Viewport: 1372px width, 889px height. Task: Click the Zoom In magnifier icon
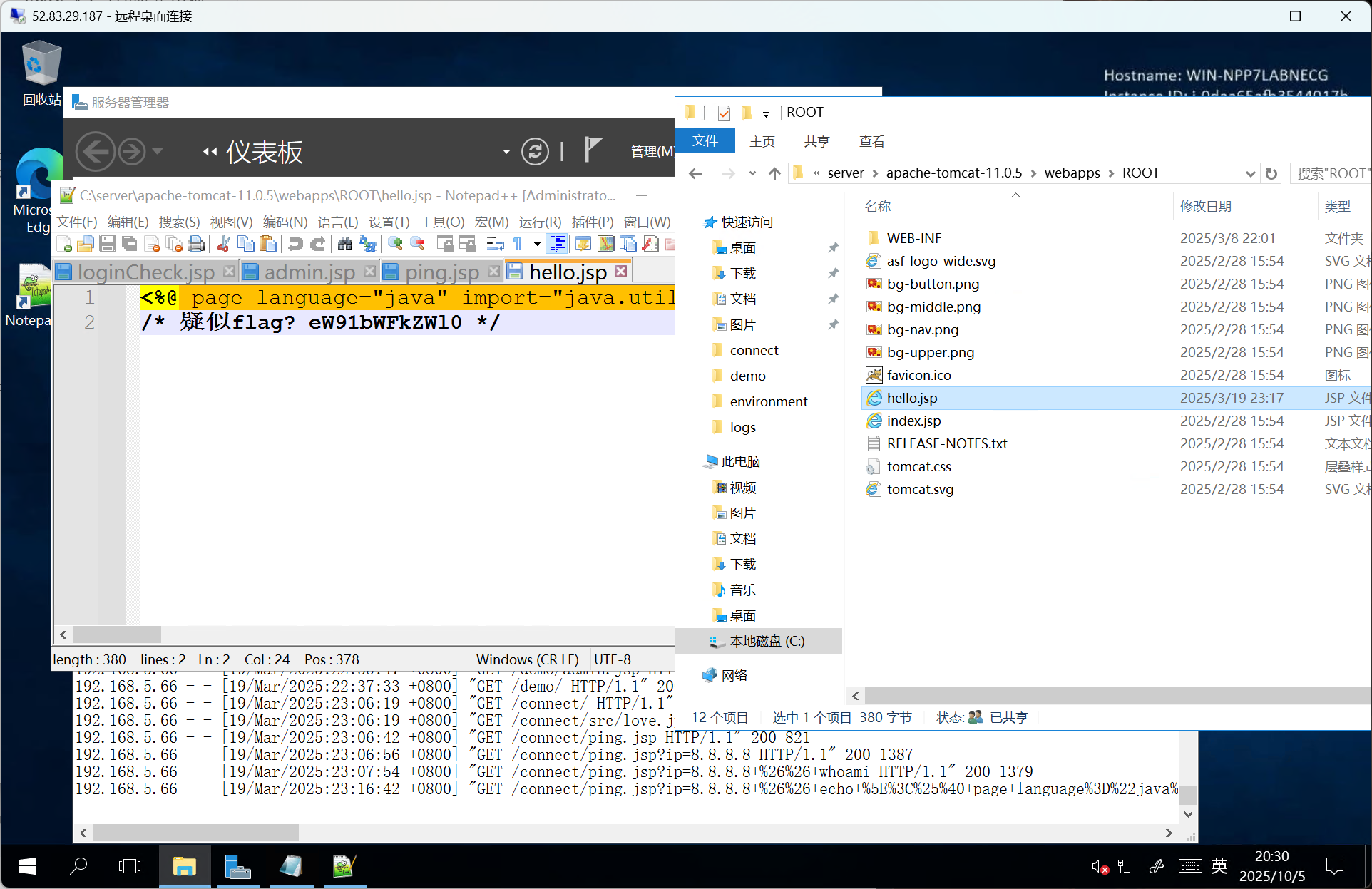pyautogui.click(x=394, y=245)
